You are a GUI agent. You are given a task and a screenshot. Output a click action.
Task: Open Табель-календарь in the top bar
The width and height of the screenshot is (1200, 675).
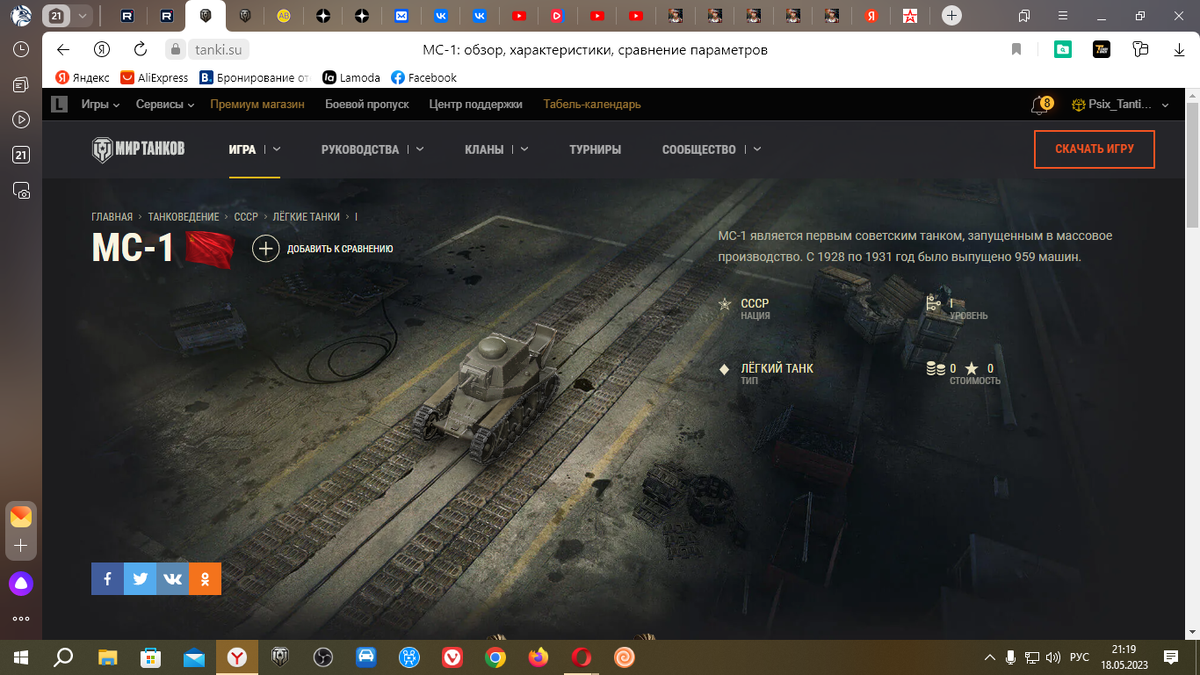pyautogui.click(x=592, y=104)
